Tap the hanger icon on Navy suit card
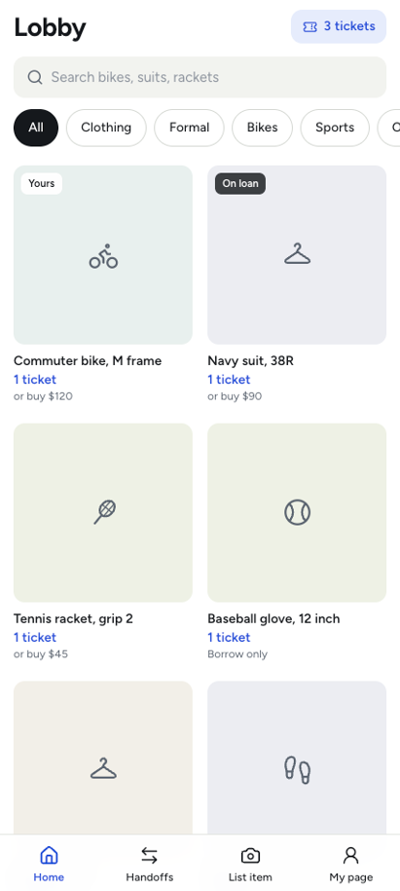Viewport: 400px width, 891px height. 297,254
